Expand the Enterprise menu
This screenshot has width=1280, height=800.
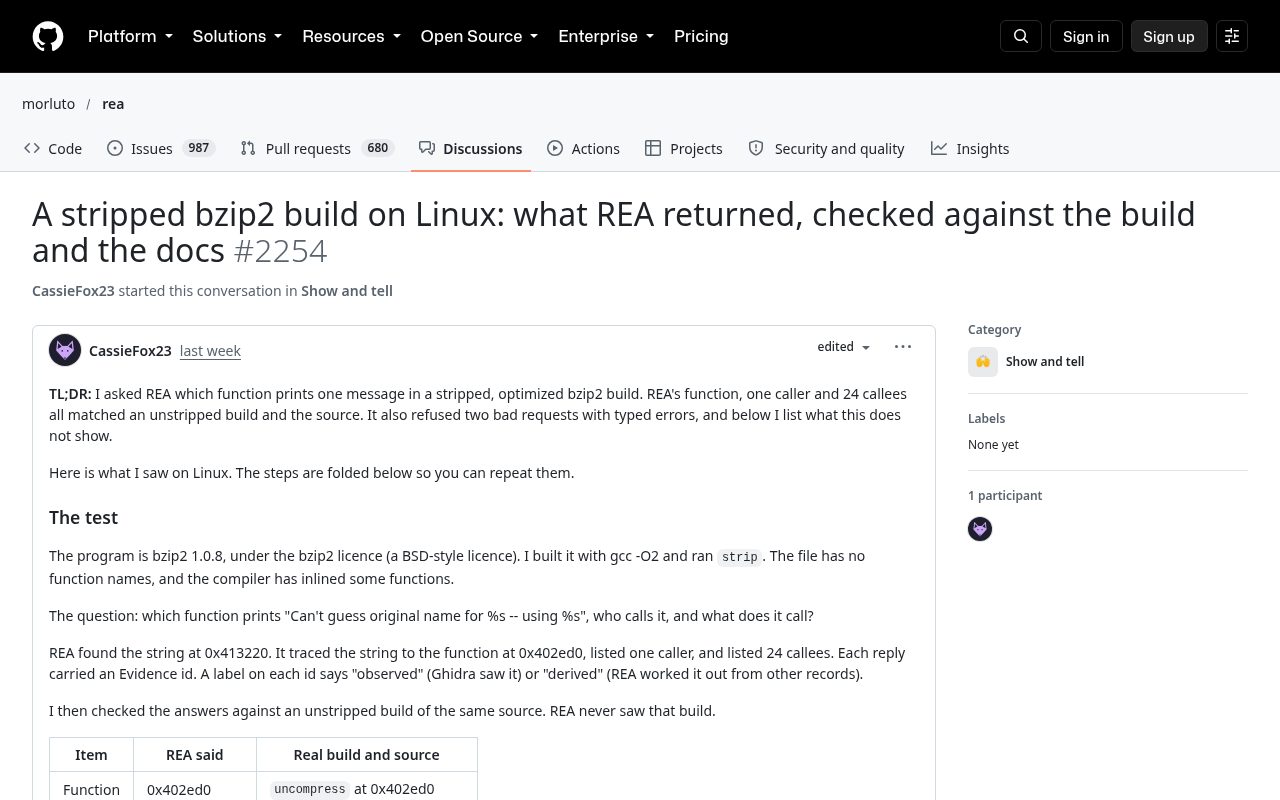pos(606,36)
